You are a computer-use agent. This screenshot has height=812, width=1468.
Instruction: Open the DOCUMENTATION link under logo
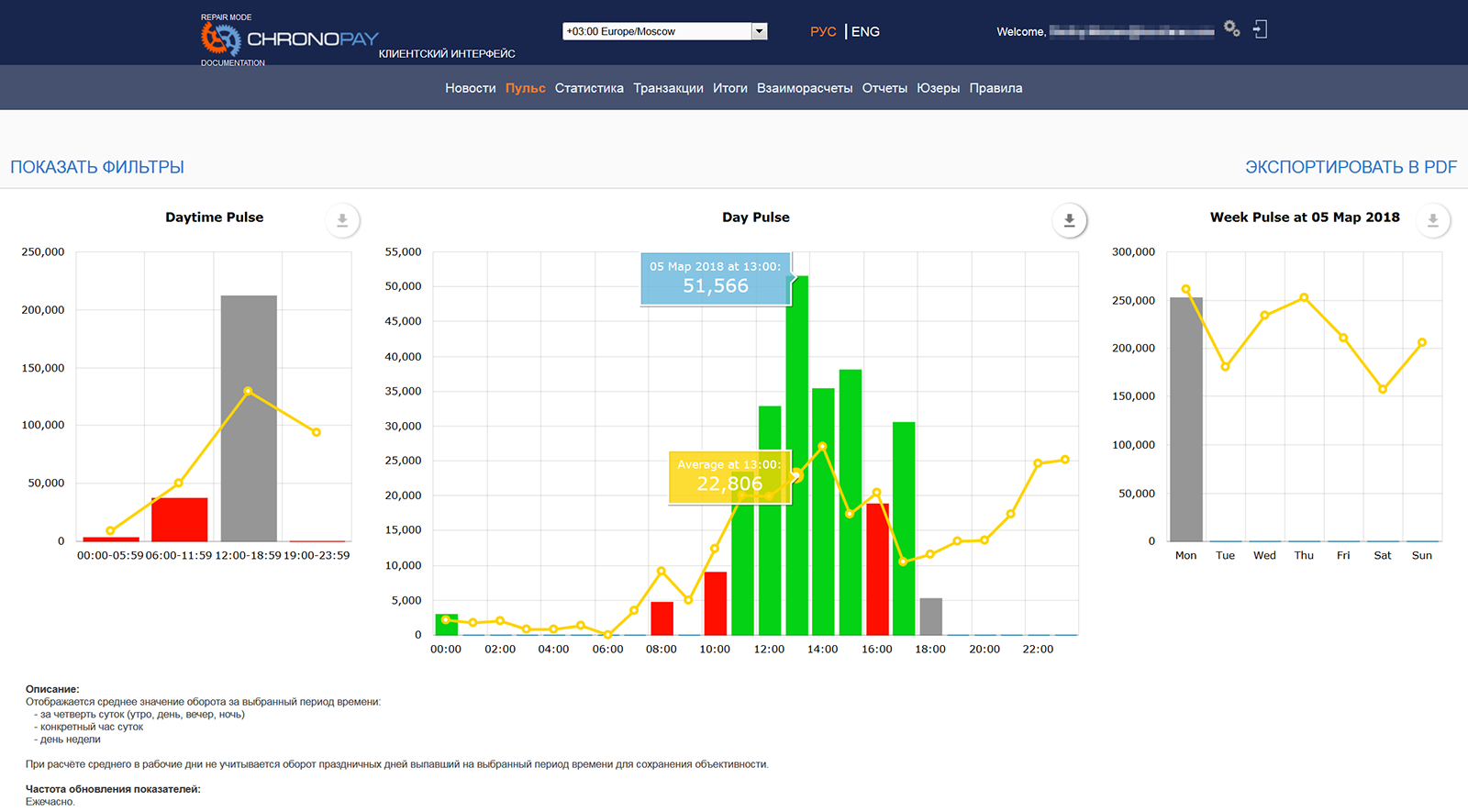tap(233, 63)
